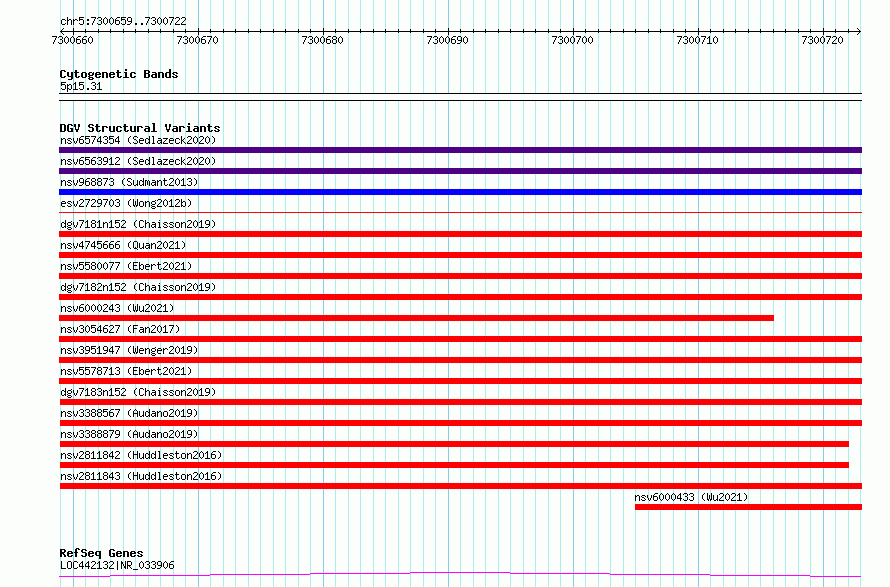This screenshot has width=890, height=587.
Task: Click the chr5:7300659..7300722 region label
Action: pyautogui.click(x=123, y=21)
